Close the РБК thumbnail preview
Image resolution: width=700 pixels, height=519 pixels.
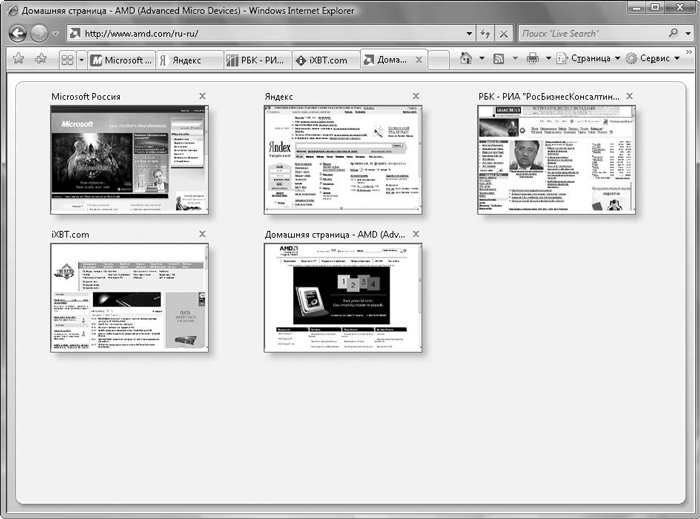[629, 96]
